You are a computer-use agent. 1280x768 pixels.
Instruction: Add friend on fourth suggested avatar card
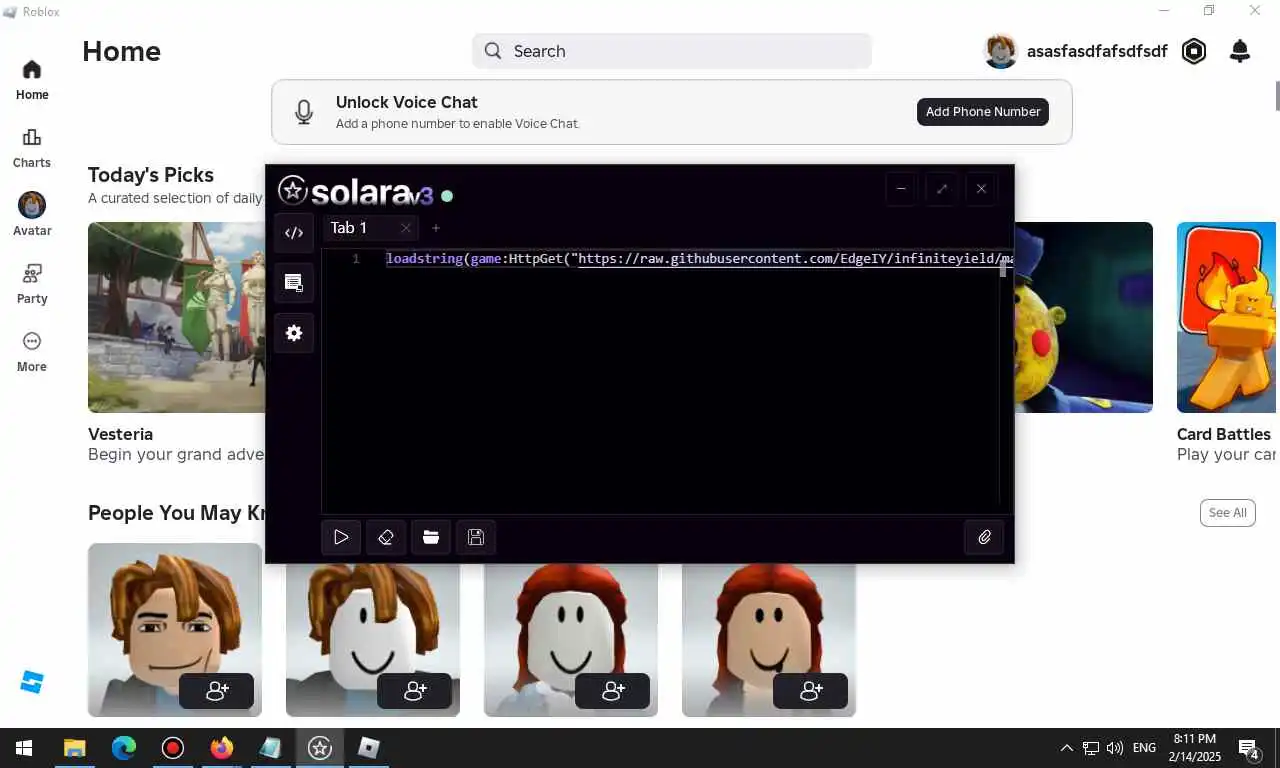coord(810,691)
